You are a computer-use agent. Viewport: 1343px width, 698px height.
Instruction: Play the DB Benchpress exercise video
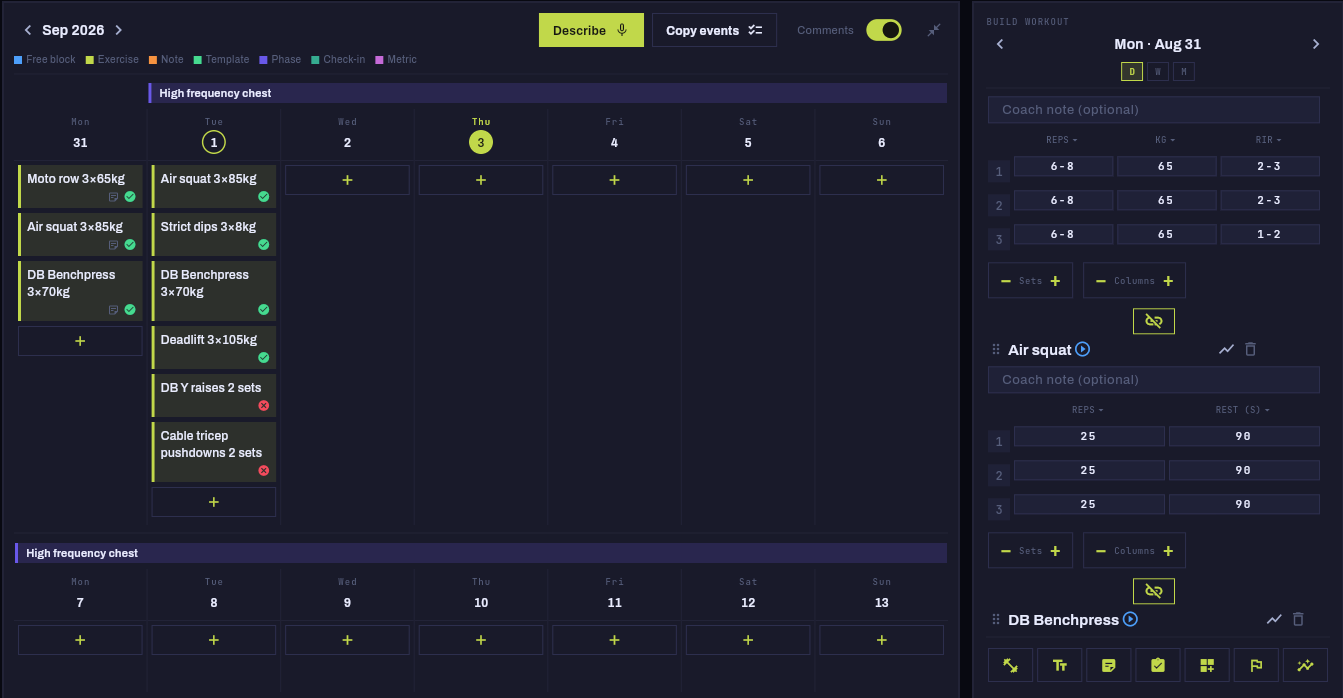[x=1130, y=620]
